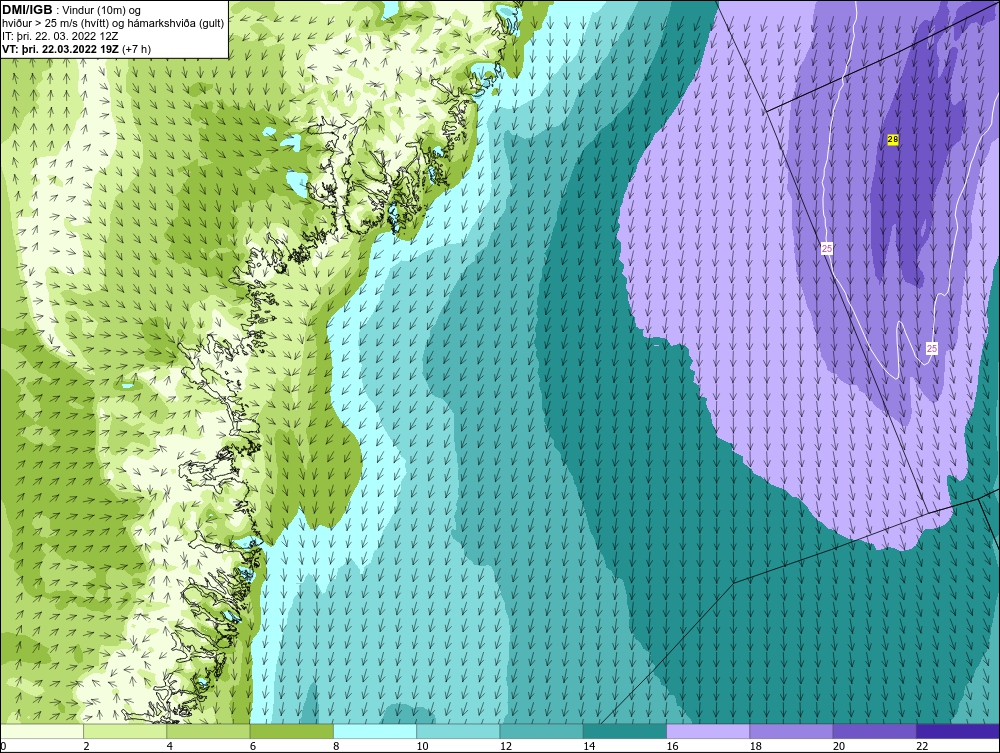Select the light cyan 8–10 m/s legend swatch
1000x753 pixels.
point(375,731)
